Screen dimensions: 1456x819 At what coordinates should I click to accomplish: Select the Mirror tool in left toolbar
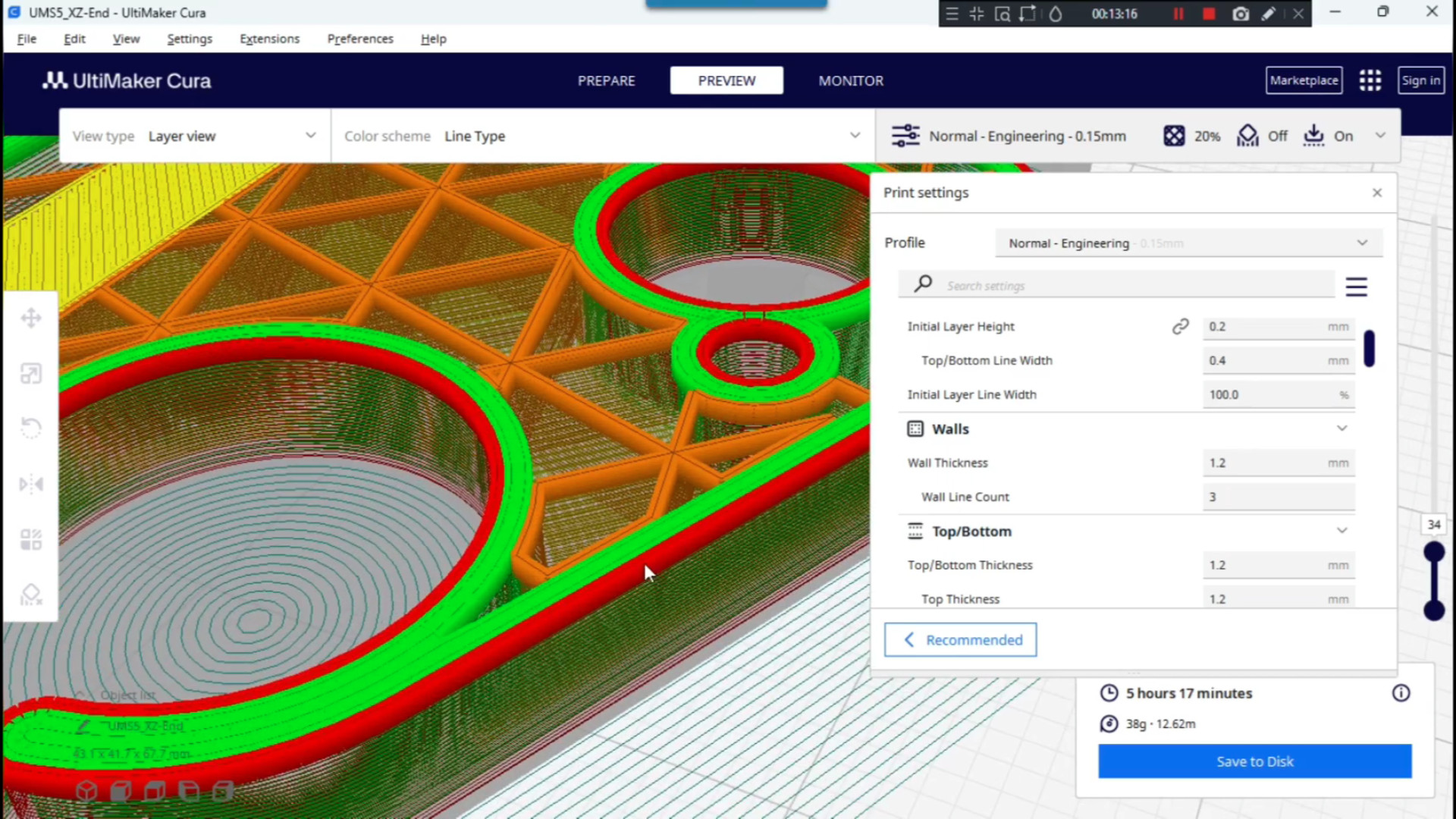[x=31, y=484]
